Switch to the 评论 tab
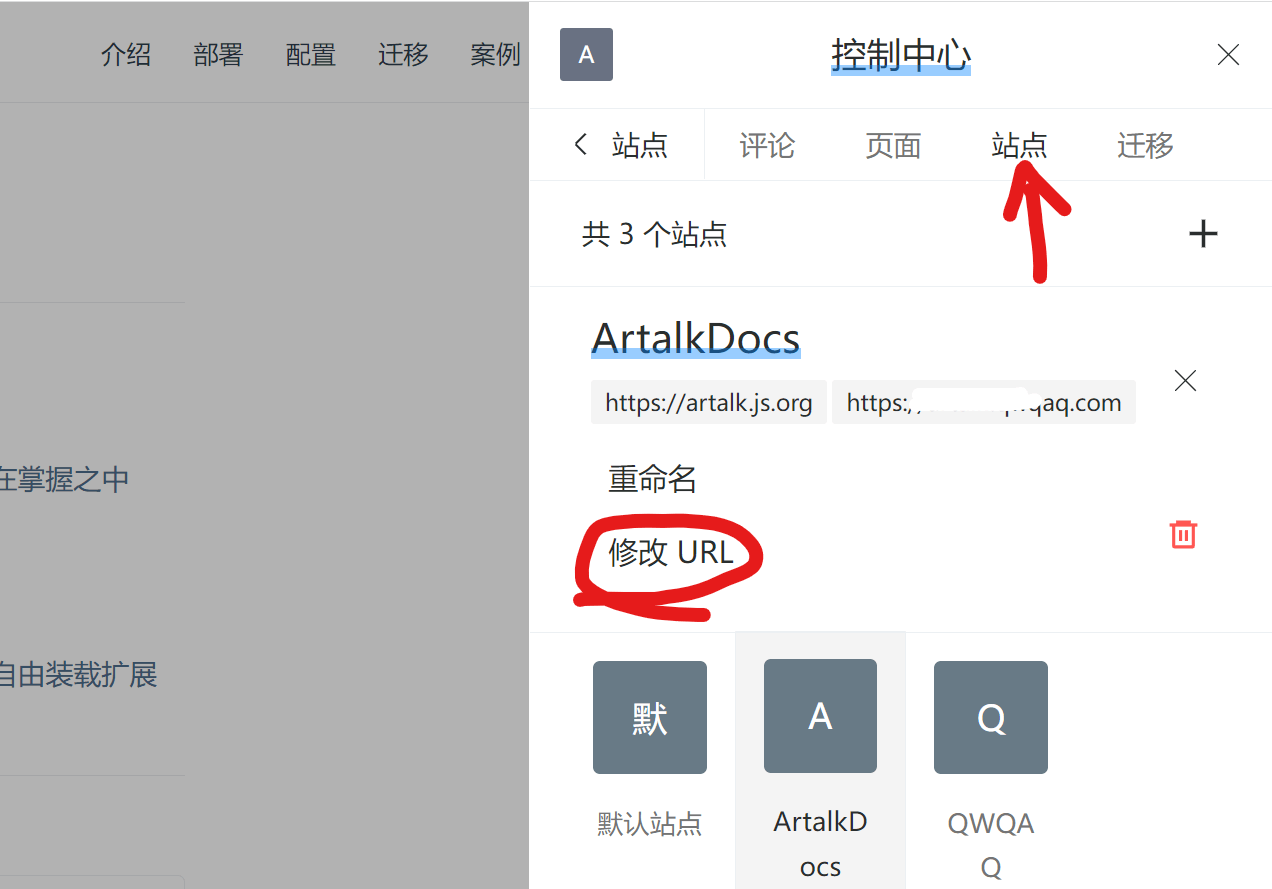Viewport: 1272px width, 889px height. (767, 146)
